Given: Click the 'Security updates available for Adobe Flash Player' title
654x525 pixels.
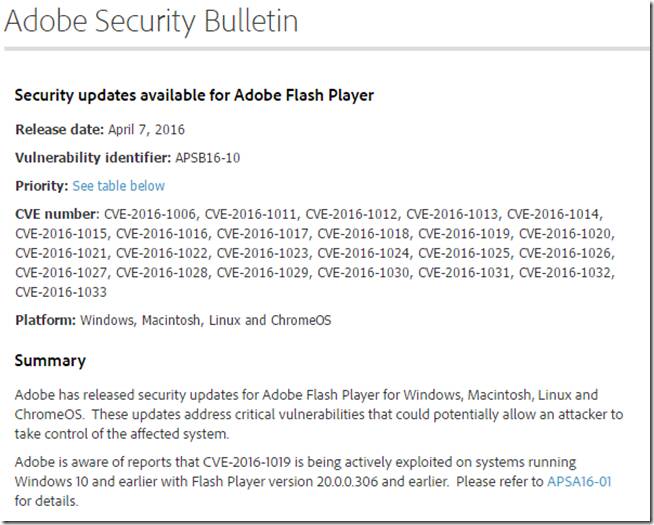Looking at the screenshot, I should pyautogui.click(x=194, y=95).
